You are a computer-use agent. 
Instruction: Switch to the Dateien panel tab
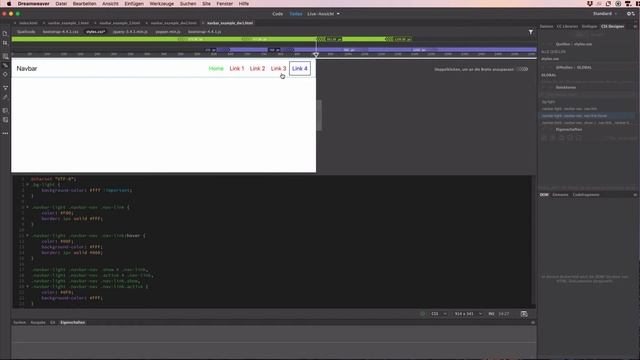[546, 27]
